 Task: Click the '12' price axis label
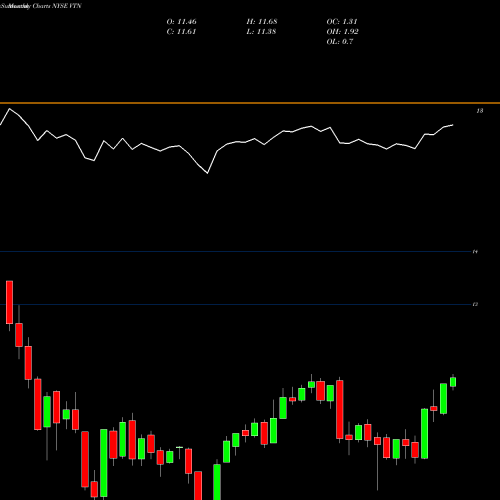click(475, 304)
